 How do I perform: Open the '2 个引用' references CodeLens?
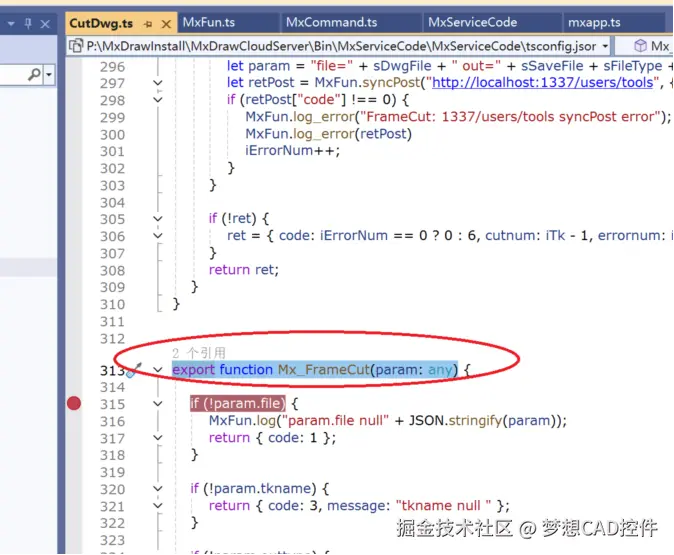pyautogui.click(x=199, y=353)
